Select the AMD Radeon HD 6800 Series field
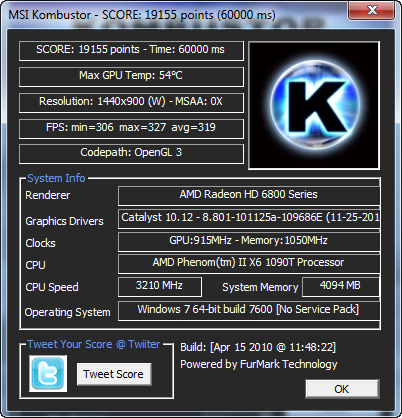The image size is (402, 418). [249, 196]
